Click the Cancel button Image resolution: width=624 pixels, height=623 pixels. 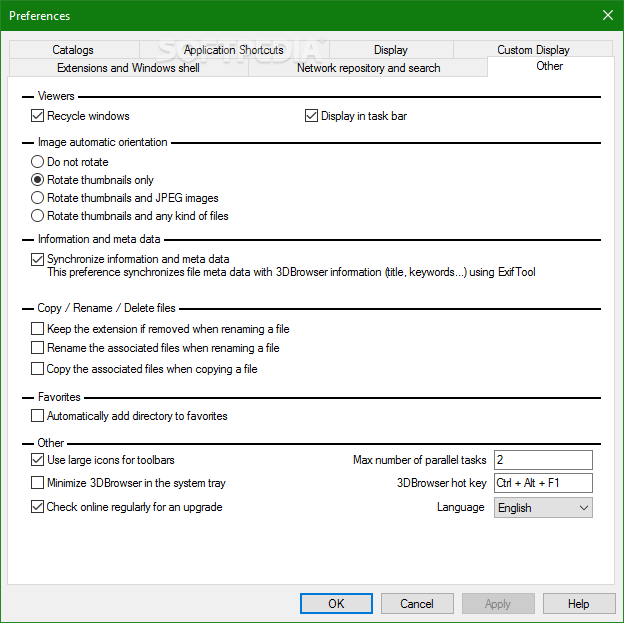(x=417, y=603)
